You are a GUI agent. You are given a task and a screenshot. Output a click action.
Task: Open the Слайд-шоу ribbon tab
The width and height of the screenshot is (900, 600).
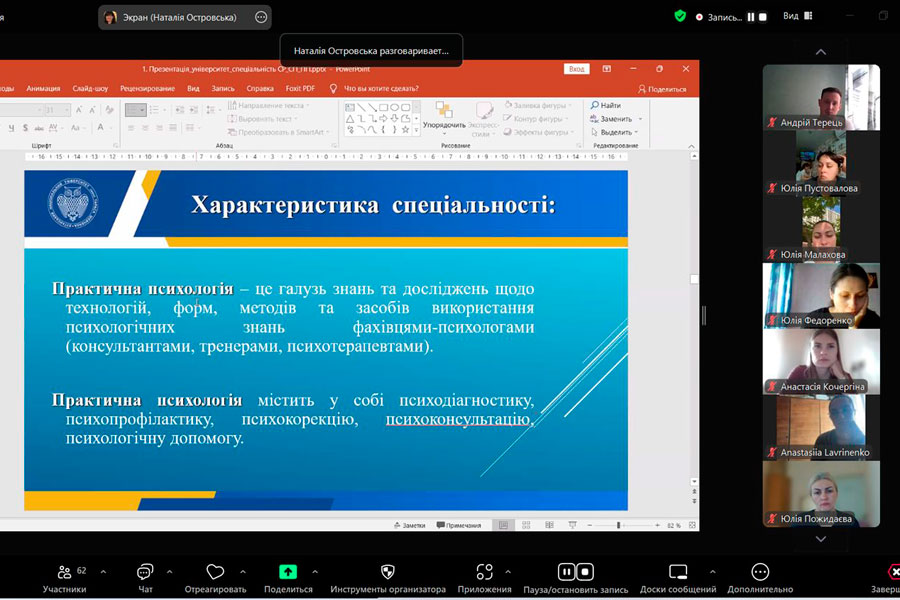click(91, 89)
